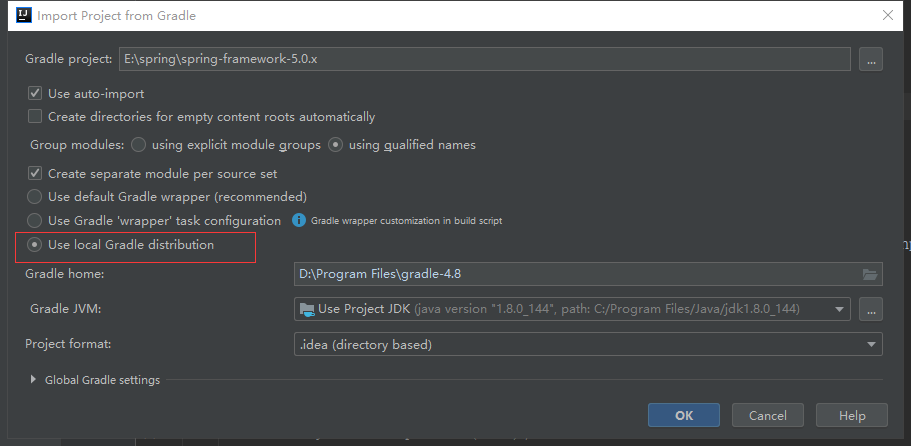Close the Import Project dialog
911x446 pixels.
click(x=887, y=16)
